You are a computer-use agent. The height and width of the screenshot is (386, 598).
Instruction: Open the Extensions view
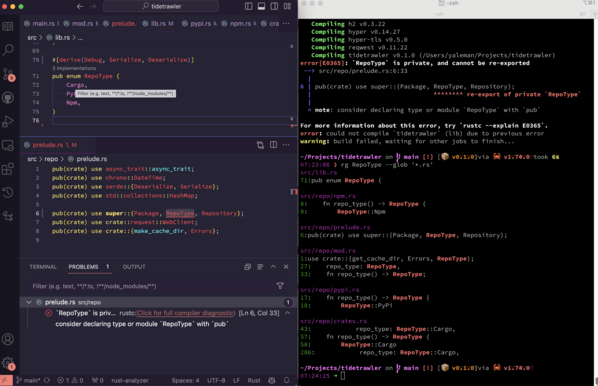point(8,169)
